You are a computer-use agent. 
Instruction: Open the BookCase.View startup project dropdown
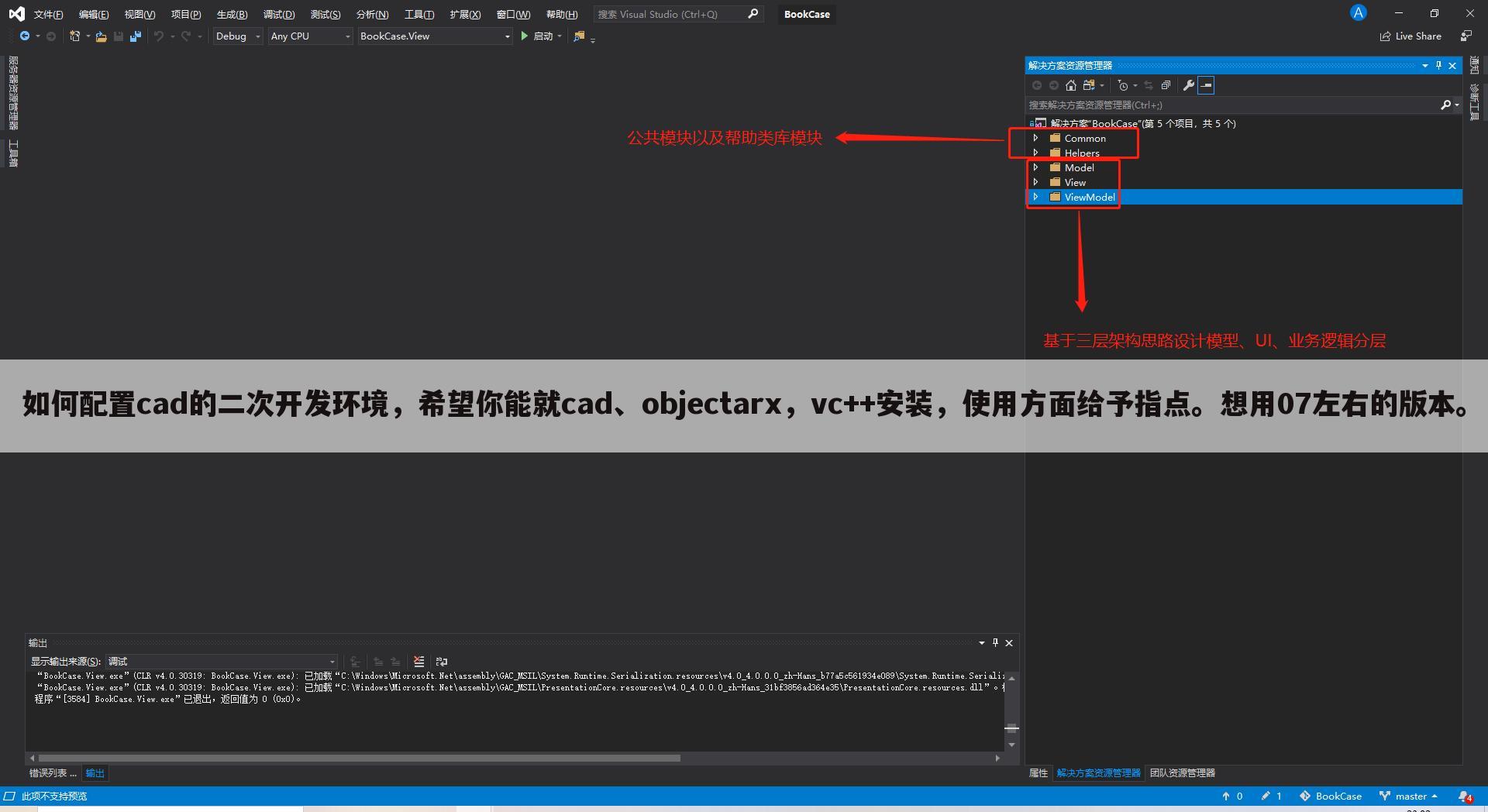[x=435, y=36]
